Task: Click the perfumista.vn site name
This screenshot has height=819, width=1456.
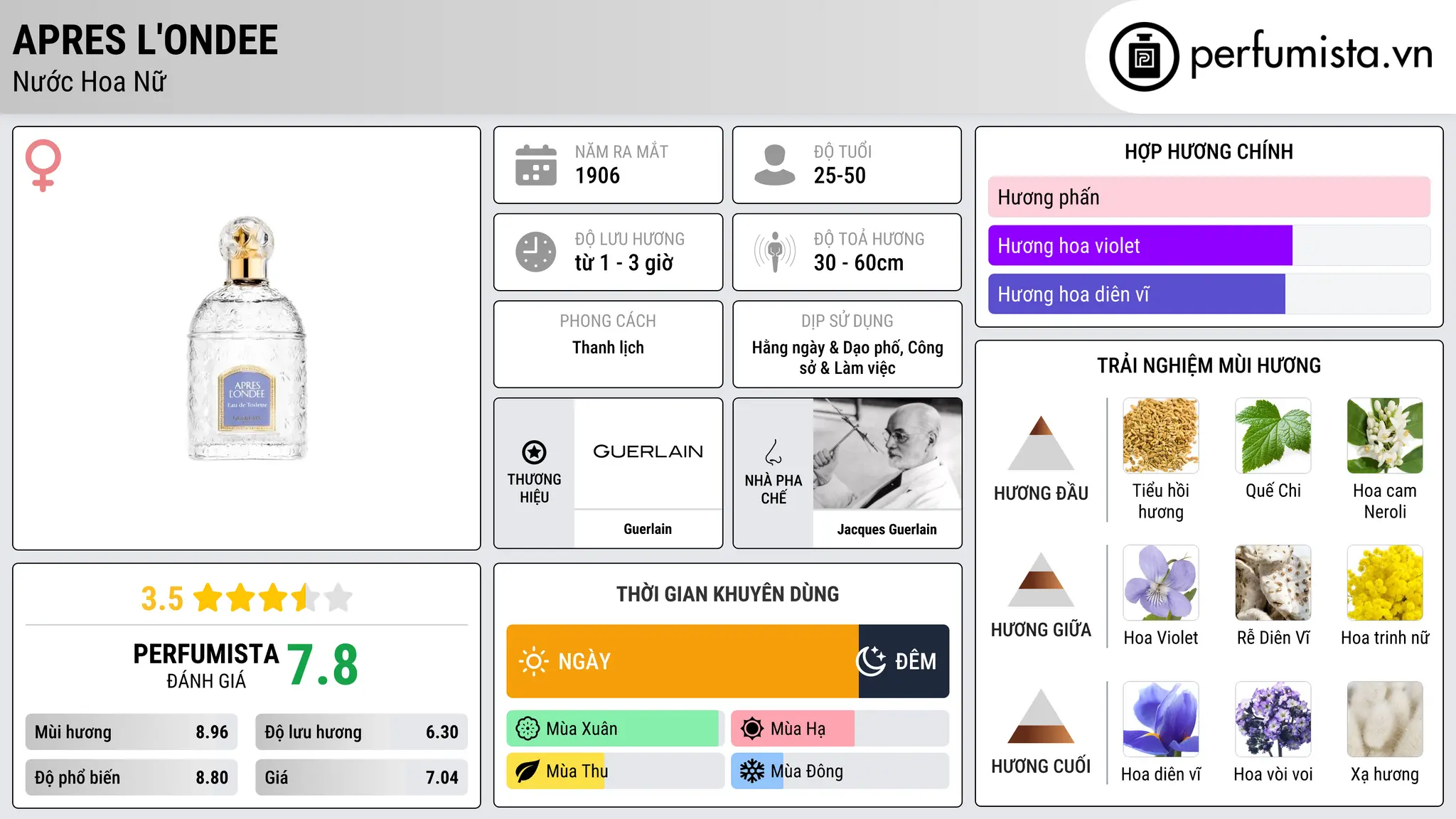Action: [1312, 54]
